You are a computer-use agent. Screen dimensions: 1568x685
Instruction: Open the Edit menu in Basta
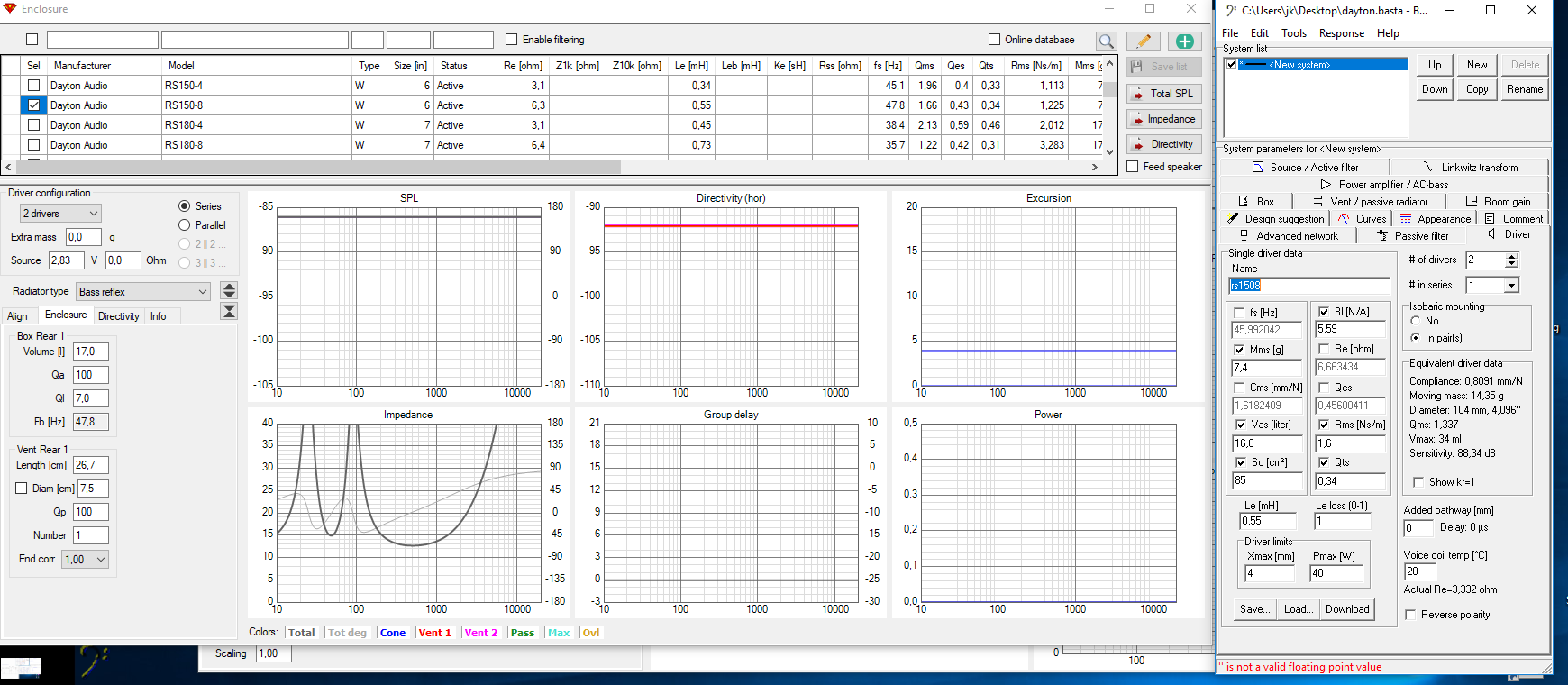point(1260,33)
